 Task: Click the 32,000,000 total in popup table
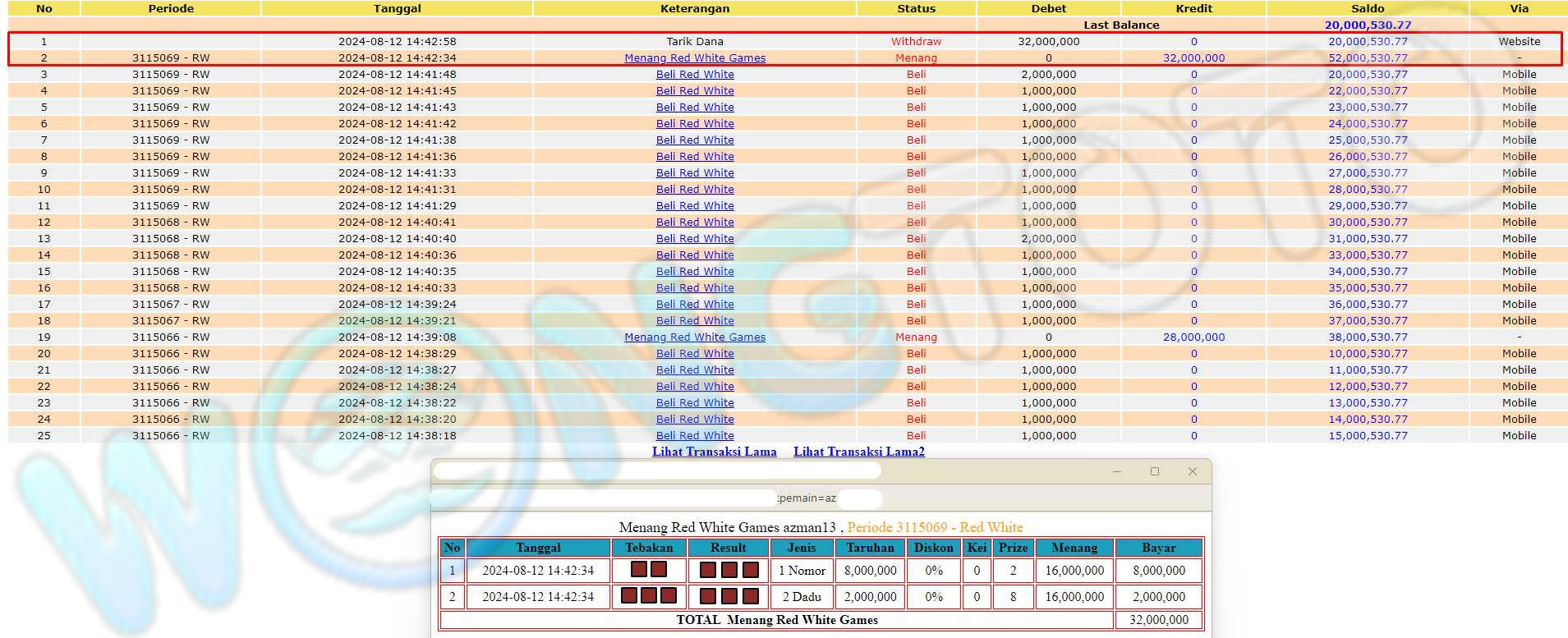1158,620
